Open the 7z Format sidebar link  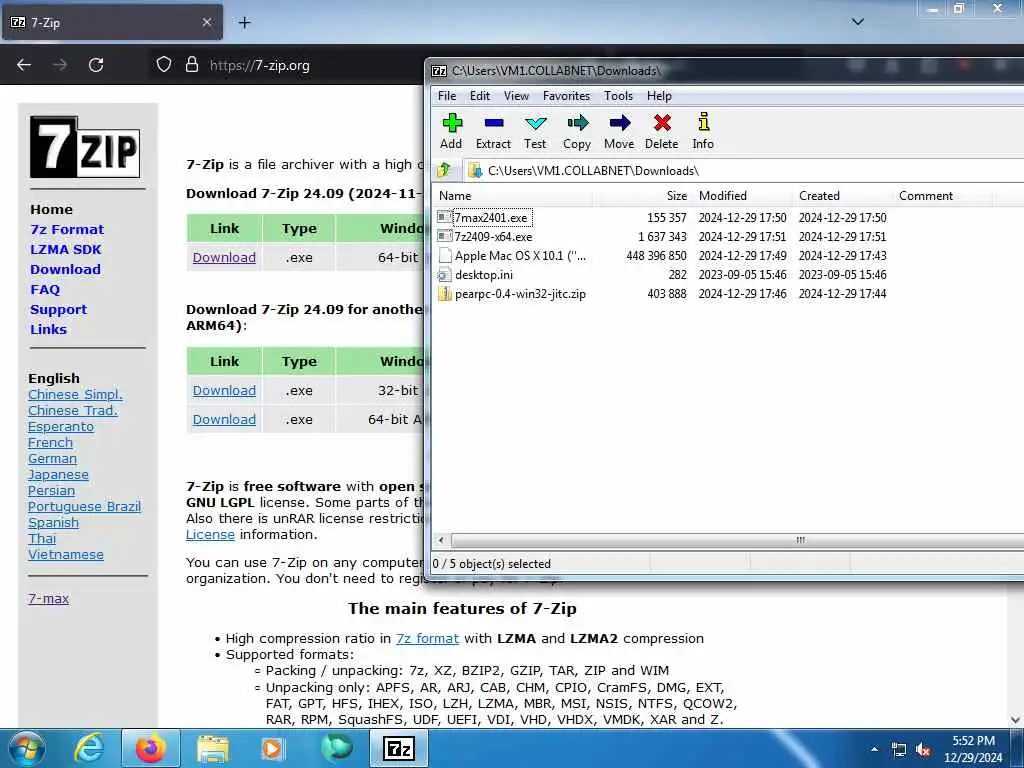point(67,229)
